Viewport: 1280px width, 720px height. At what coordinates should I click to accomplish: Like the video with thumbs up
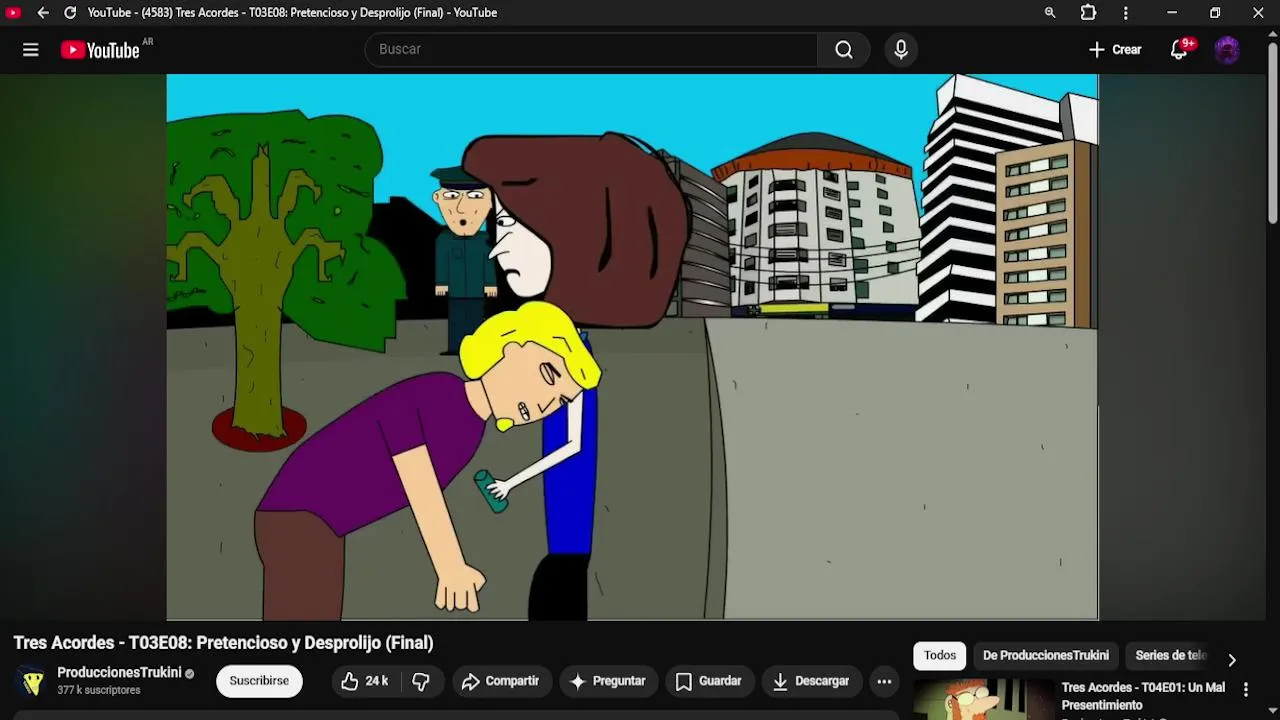366,681
